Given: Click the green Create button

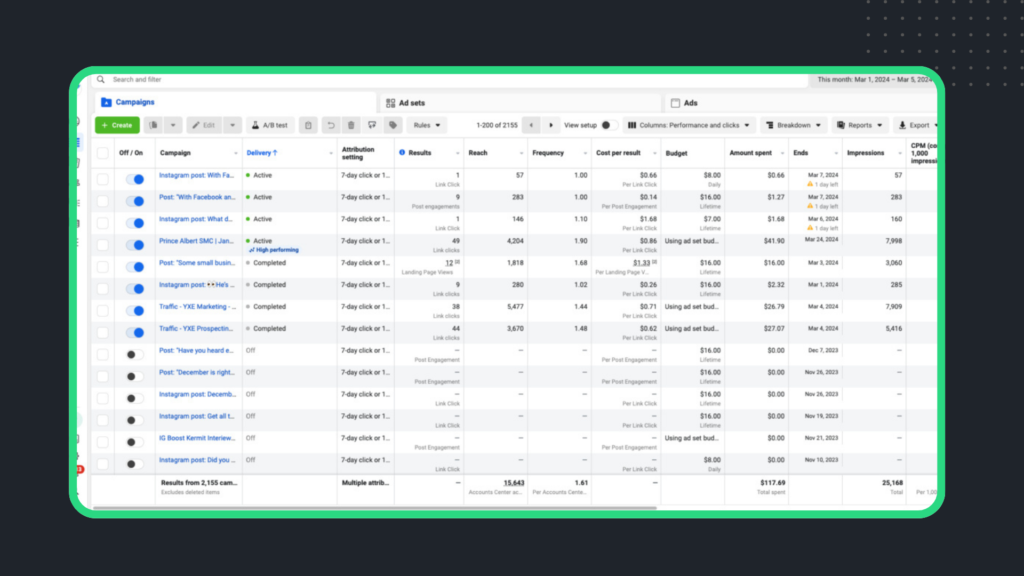Looking at the screenshot, I should point(117,125).
